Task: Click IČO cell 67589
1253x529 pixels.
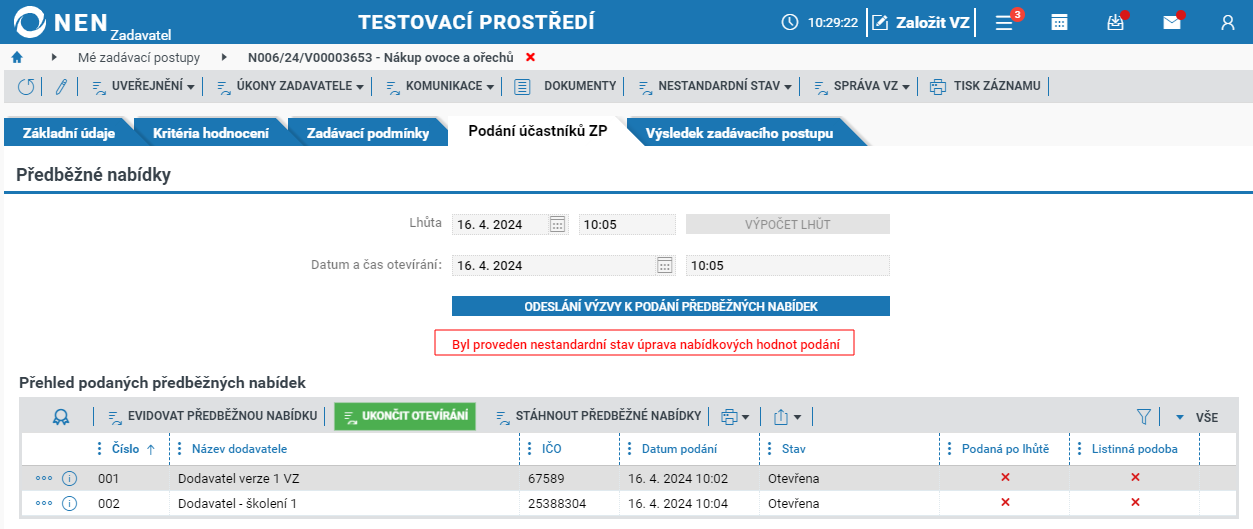Action: [569, 478]
